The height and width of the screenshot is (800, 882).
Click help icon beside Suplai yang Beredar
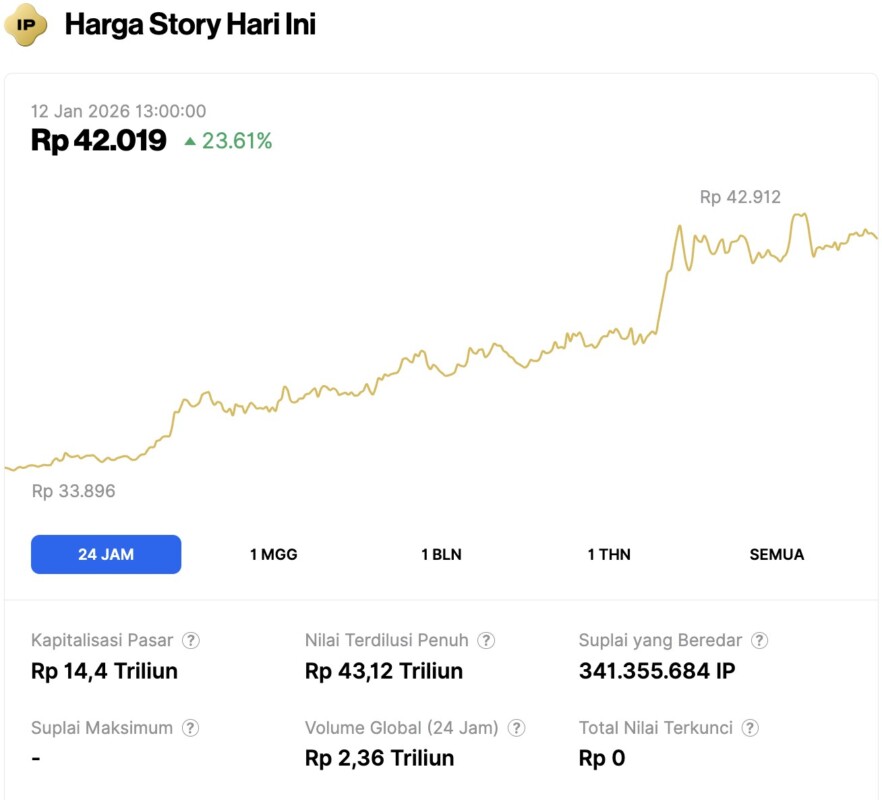pyautogui.click(x=760, y=641)
